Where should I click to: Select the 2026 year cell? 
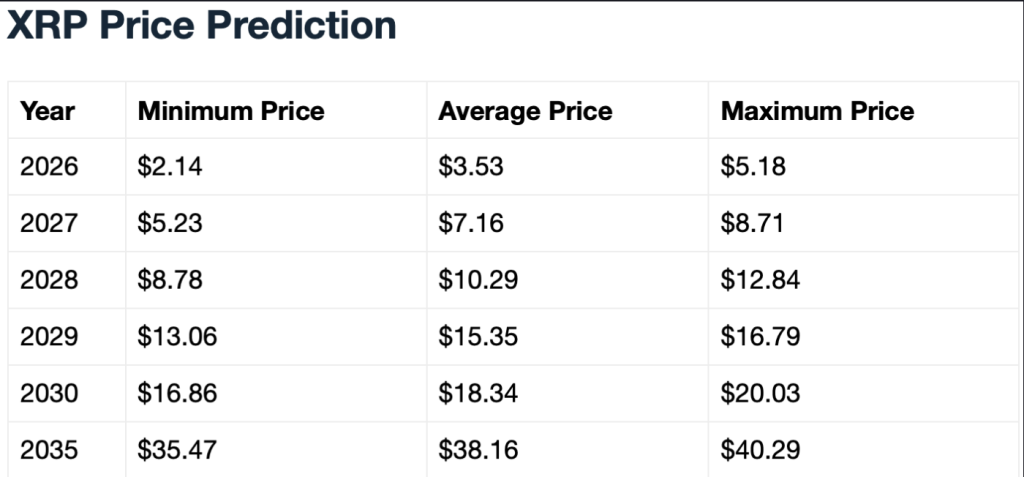click(49, 166)
